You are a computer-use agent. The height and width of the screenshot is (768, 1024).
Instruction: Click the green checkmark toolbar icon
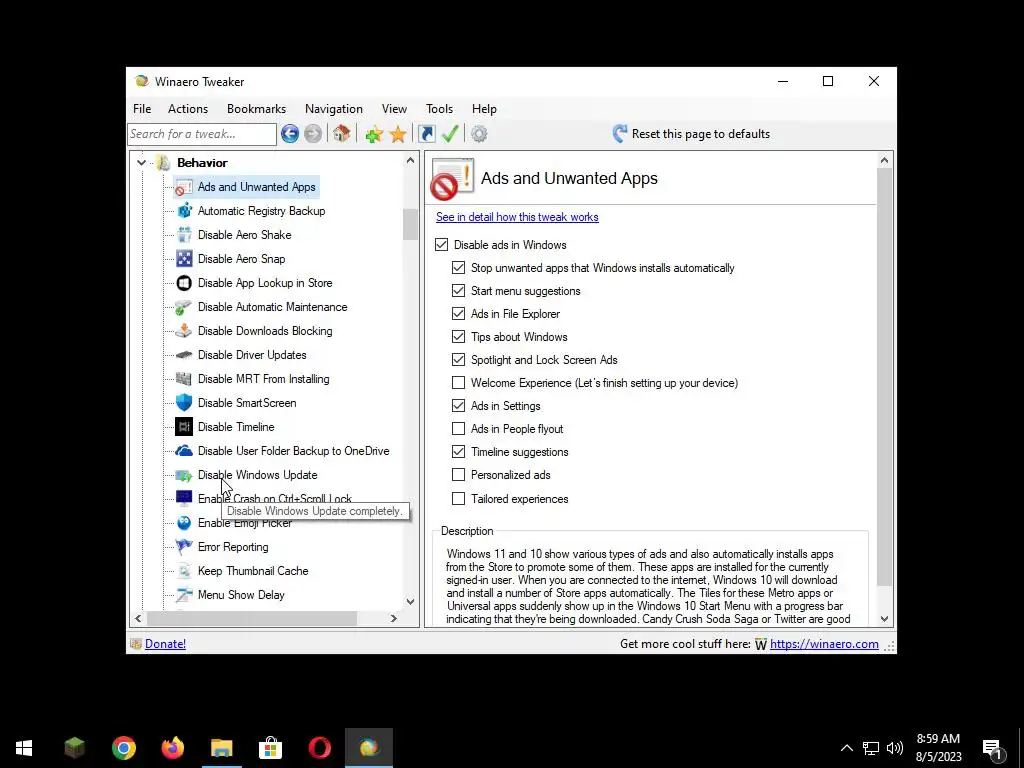click(450, 134)
